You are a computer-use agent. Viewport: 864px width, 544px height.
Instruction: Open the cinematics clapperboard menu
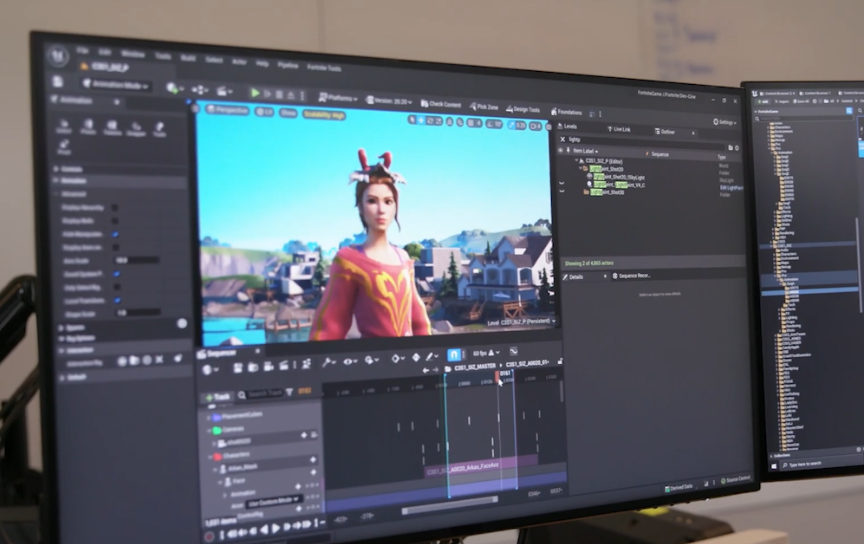224,91
